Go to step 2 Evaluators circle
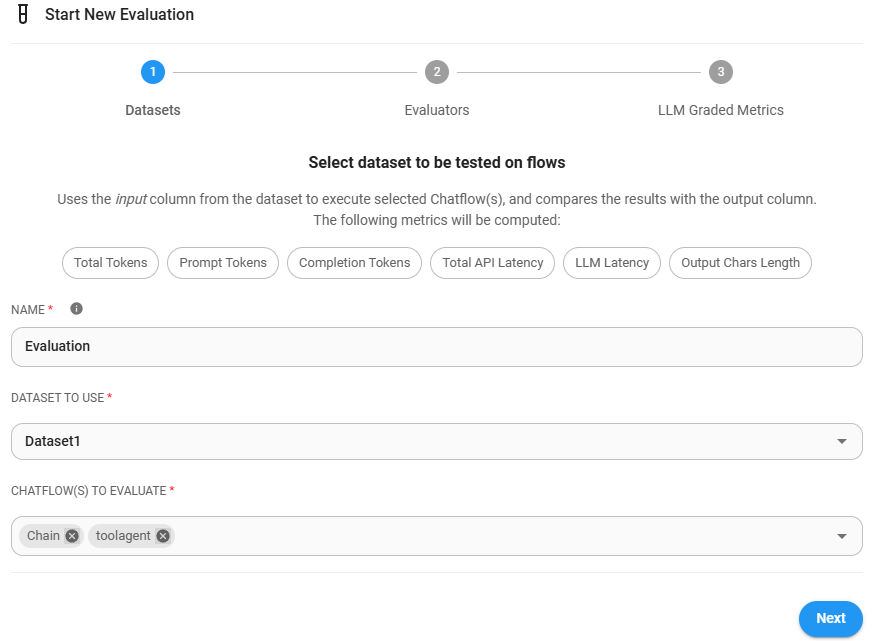874x641 pixels. [x=436, y=72]
